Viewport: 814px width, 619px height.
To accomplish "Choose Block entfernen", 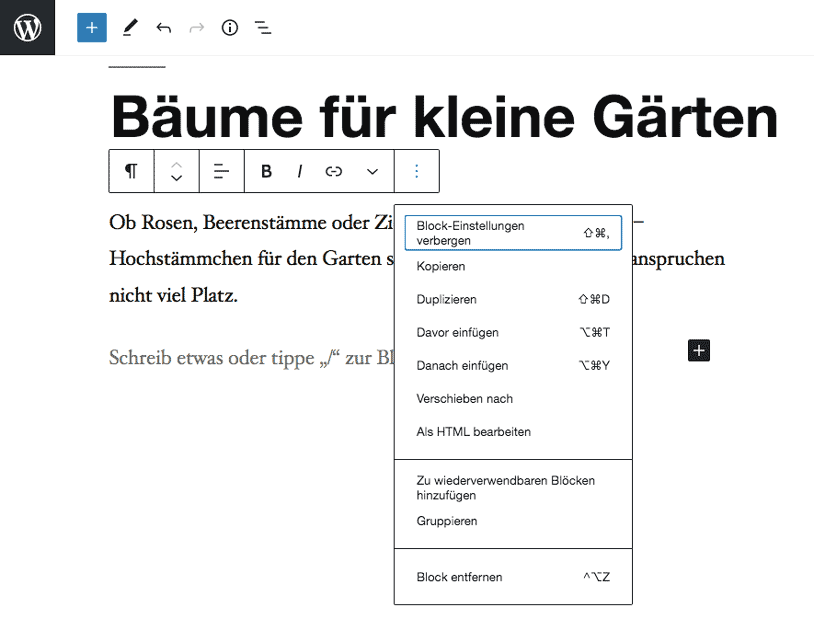I will coord(513,577).
